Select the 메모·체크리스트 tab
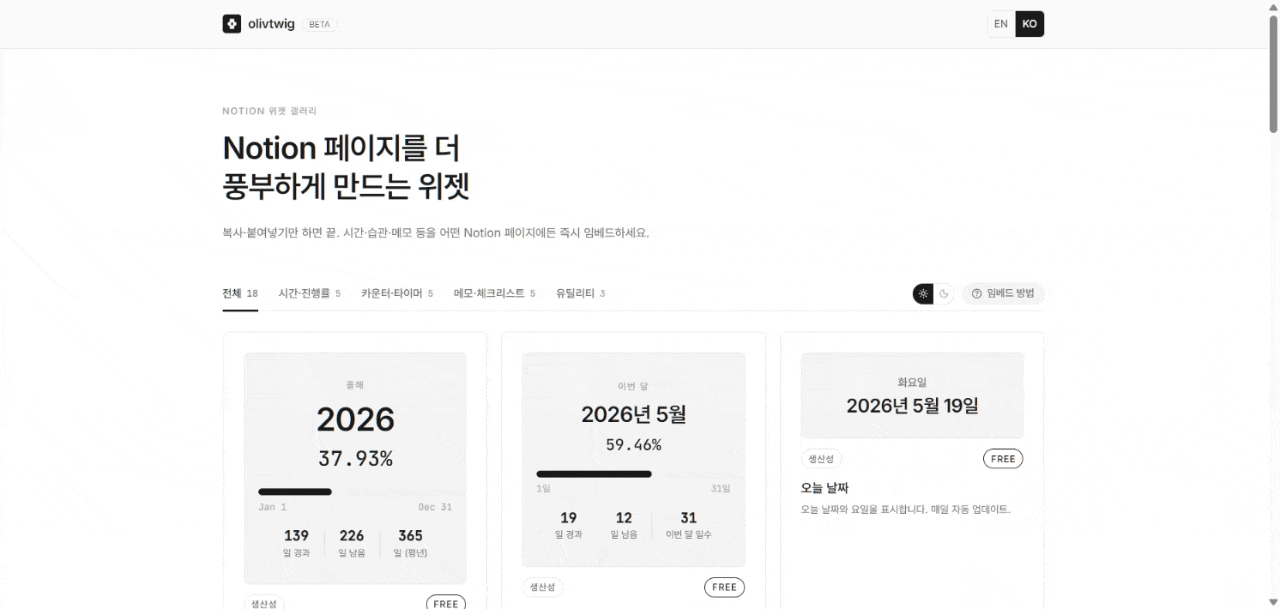1280x609 pixels. [494, 293]
